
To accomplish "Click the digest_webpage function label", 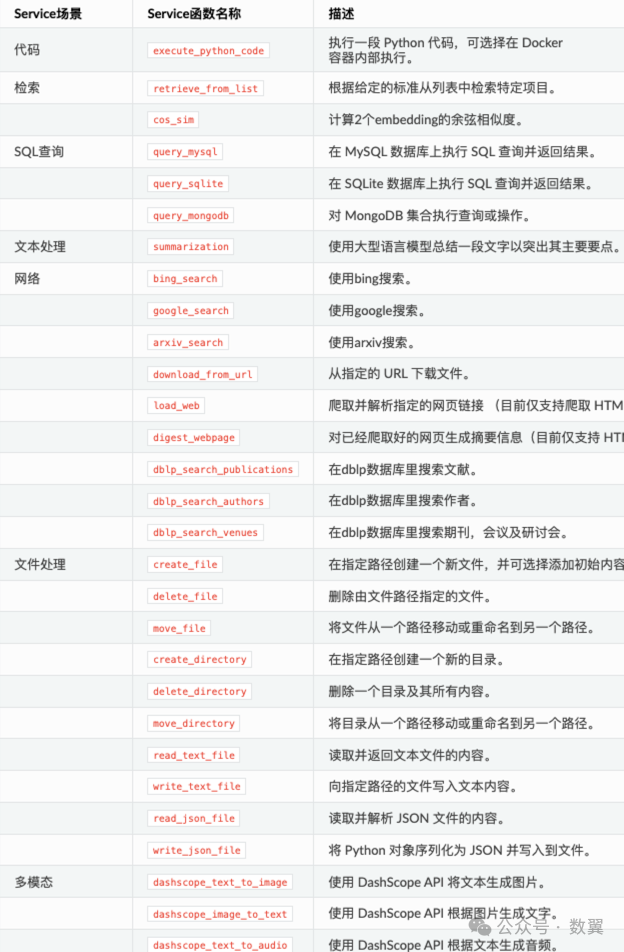I will tap(194, 438).
